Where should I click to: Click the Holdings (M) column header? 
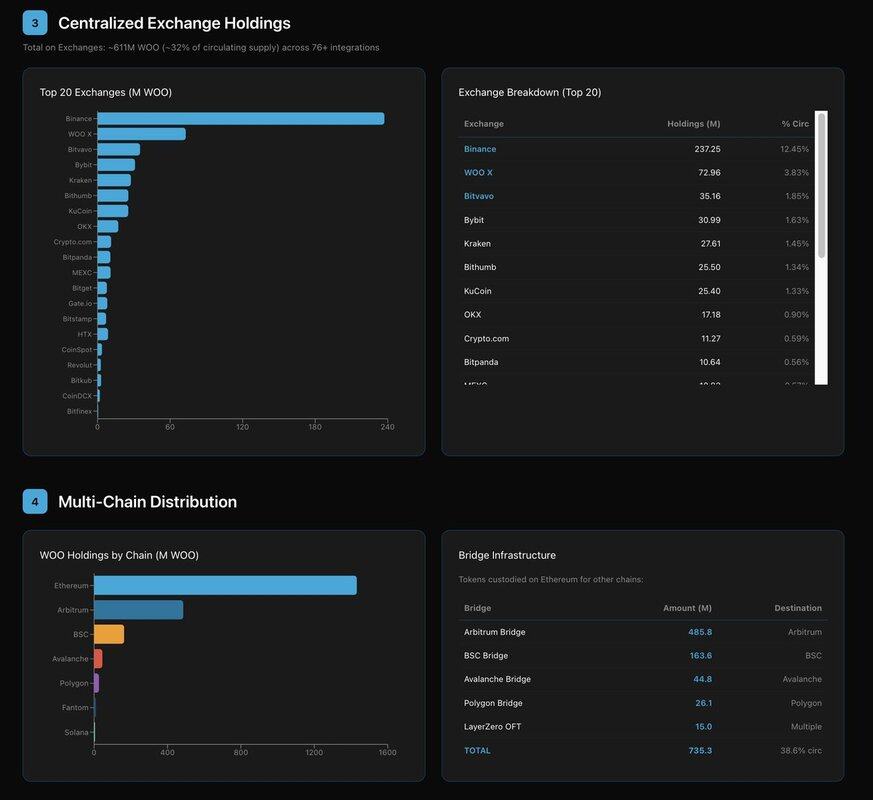tap(693, 124)
